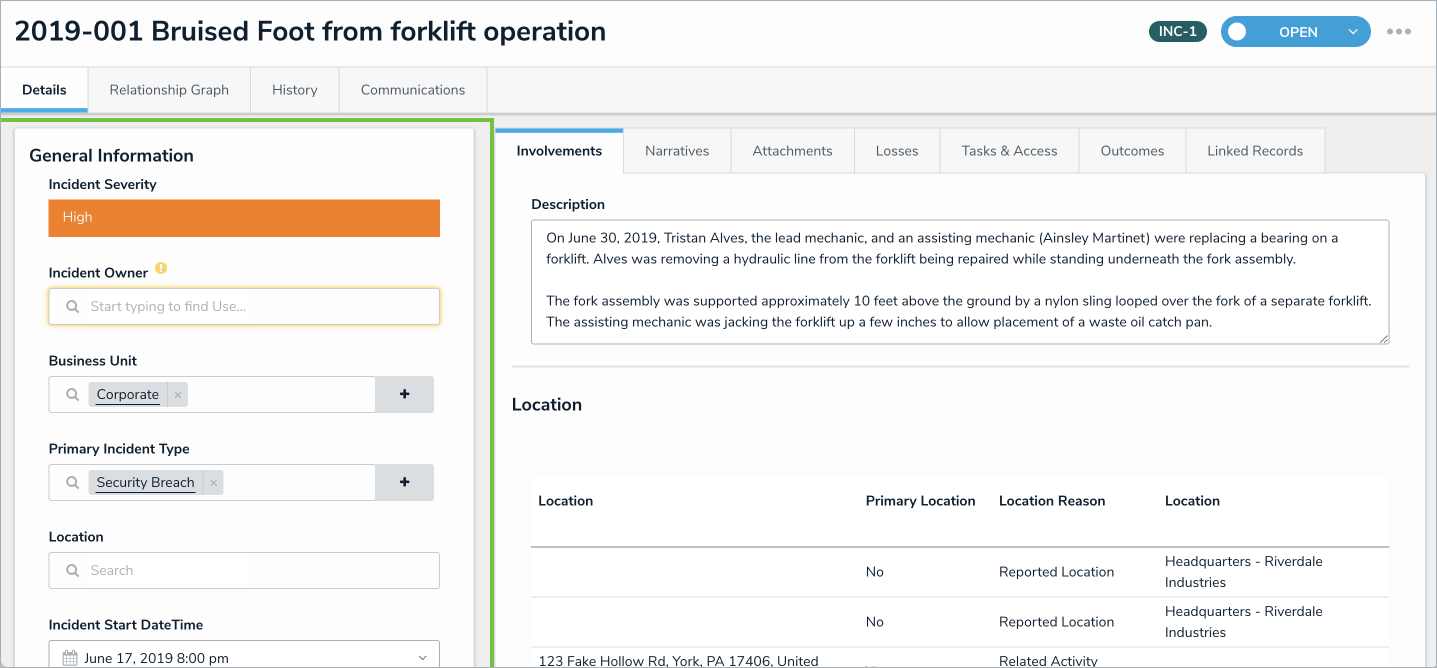The image size is (1437, 668).
Task: Click the search icon in Incident Owner field
Action: pos(72,307)
